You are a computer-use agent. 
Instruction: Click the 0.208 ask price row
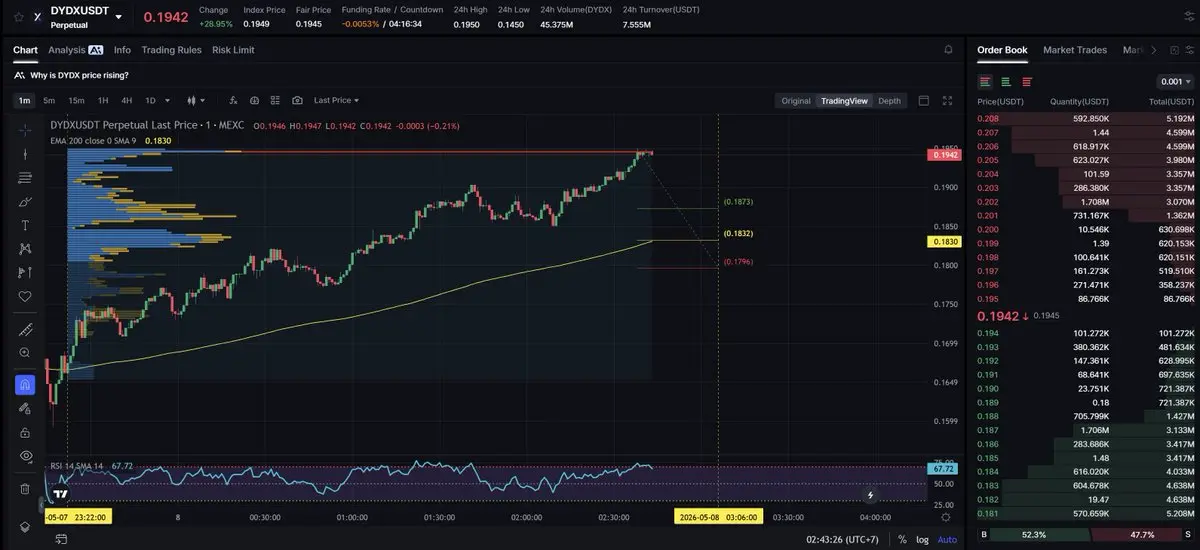click(1085, 118)
